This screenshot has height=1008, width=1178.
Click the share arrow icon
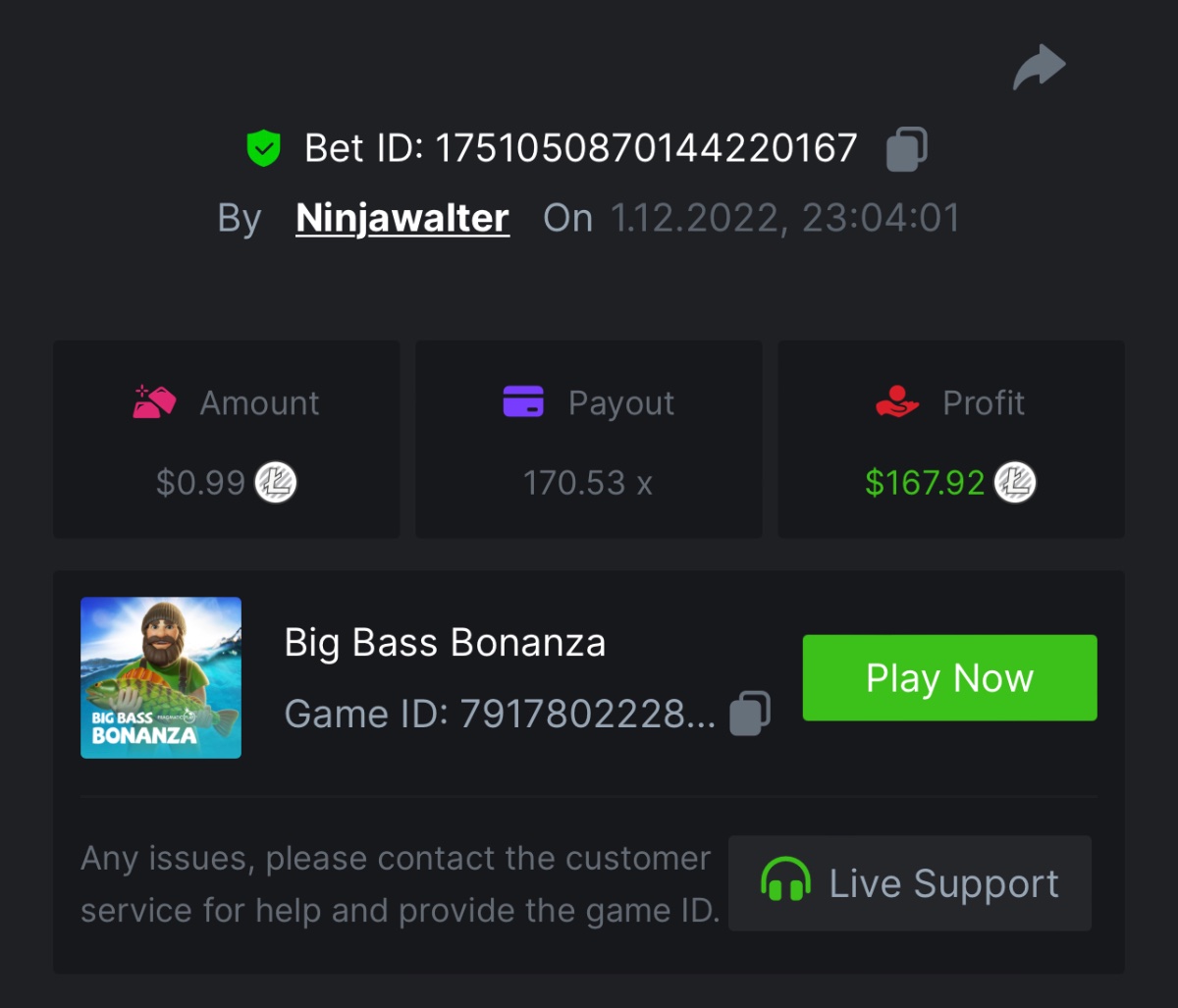[1039, 68]
